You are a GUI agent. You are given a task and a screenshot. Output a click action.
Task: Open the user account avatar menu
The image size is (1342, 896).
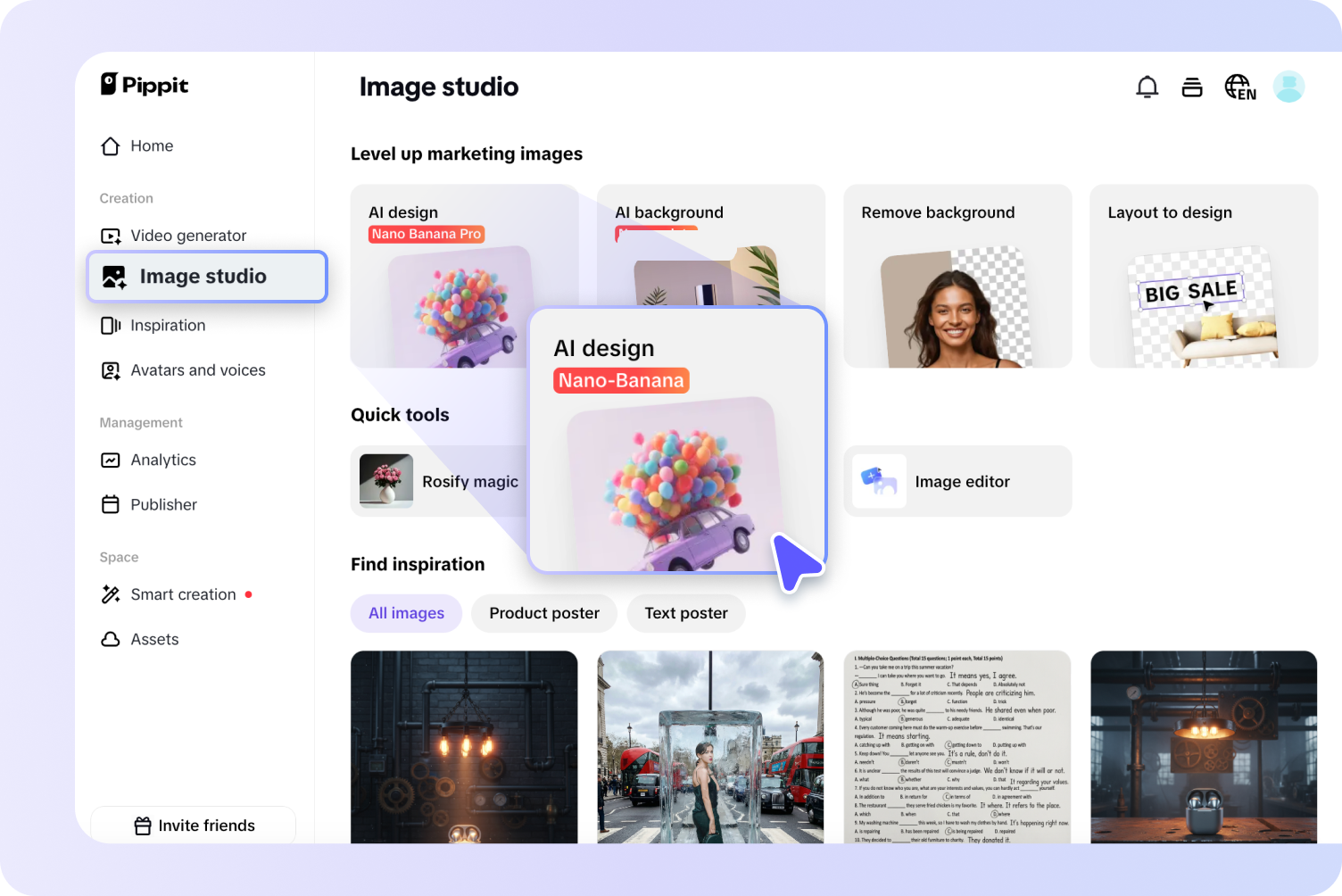(x=1288, y=87)
